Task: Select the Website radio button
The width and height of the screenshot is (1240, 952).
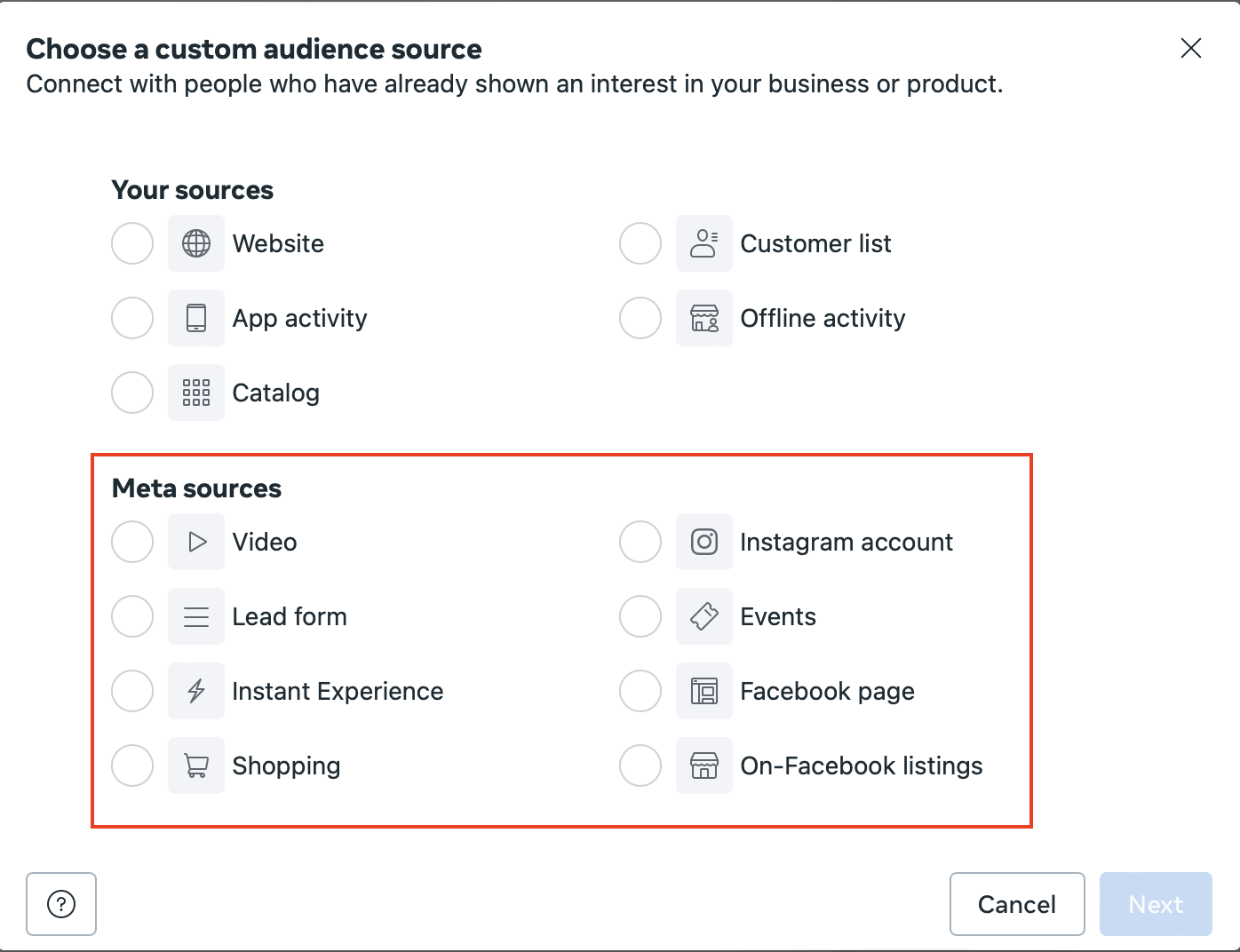Action: tap(132, 243)
